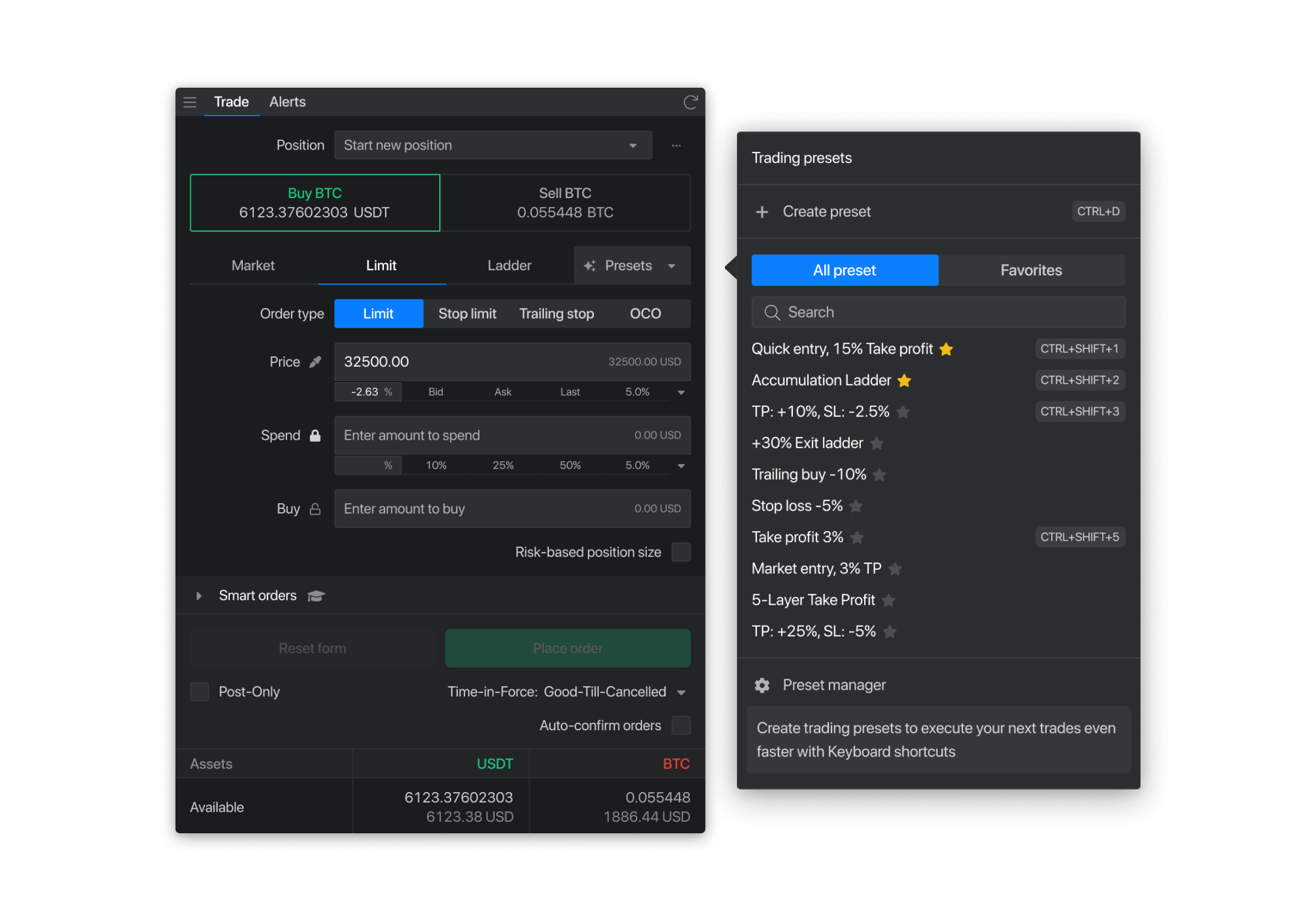Image resolution: width=1316 pixels, height=921 pixels.
Task: Set price to Bid
Action: pos(435,392)
